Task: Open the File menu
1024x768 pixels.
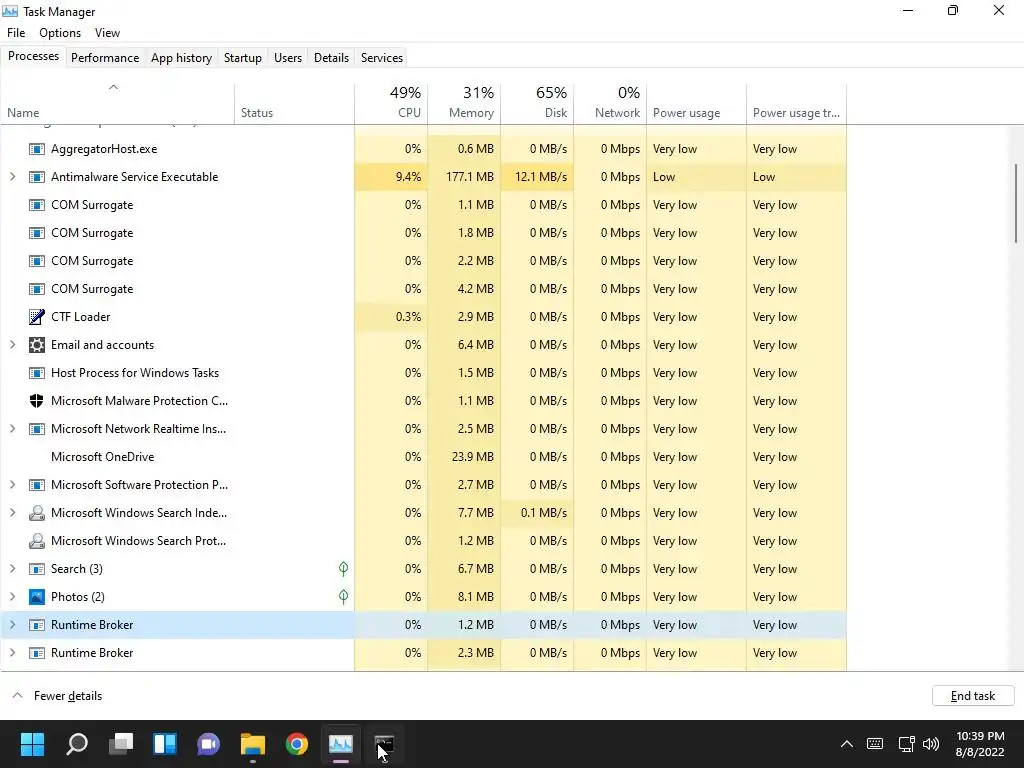Action: [16, 33]
